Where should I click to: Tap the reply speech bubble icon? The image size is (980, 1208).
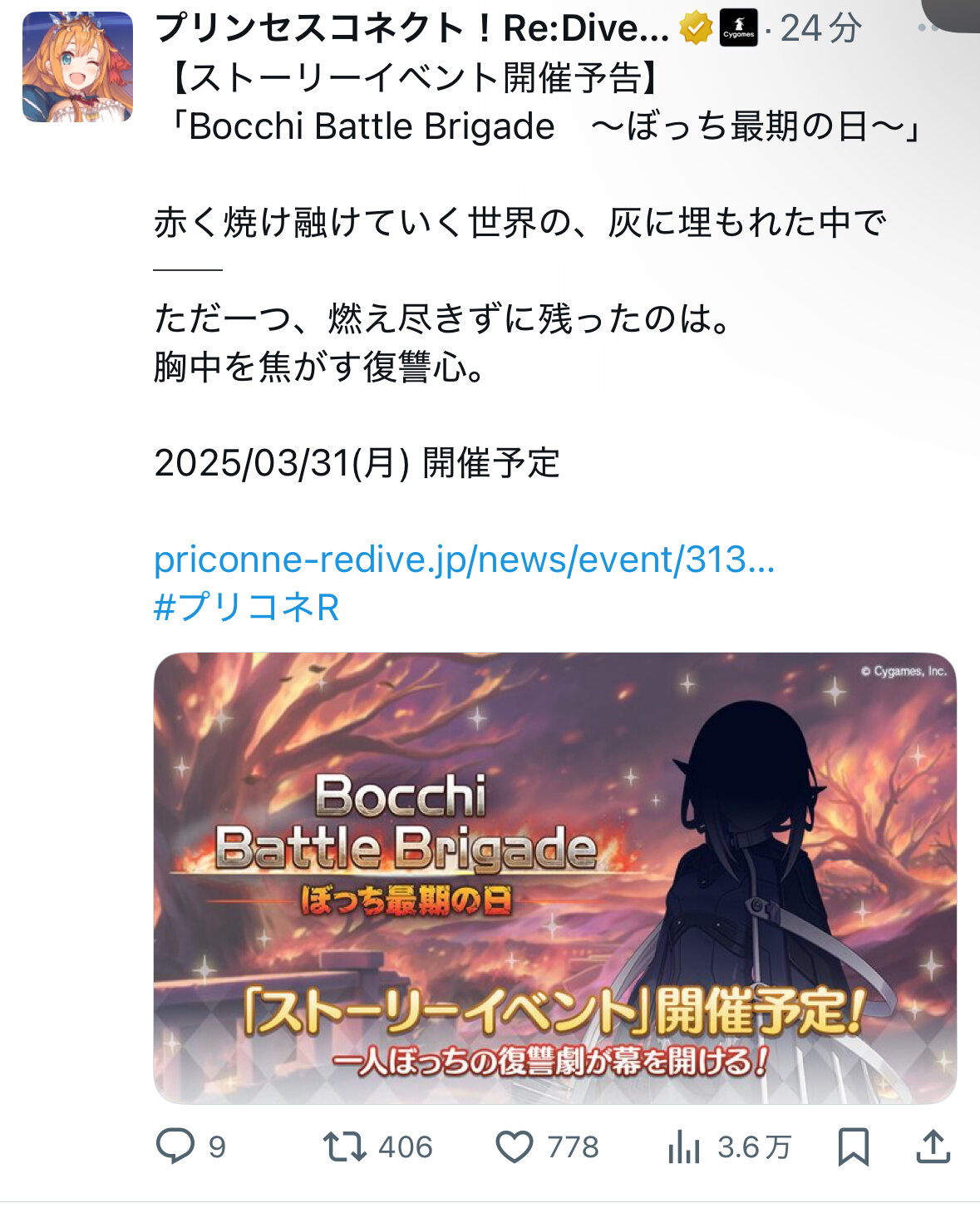pyautogui.click(x=175, y=1147)
